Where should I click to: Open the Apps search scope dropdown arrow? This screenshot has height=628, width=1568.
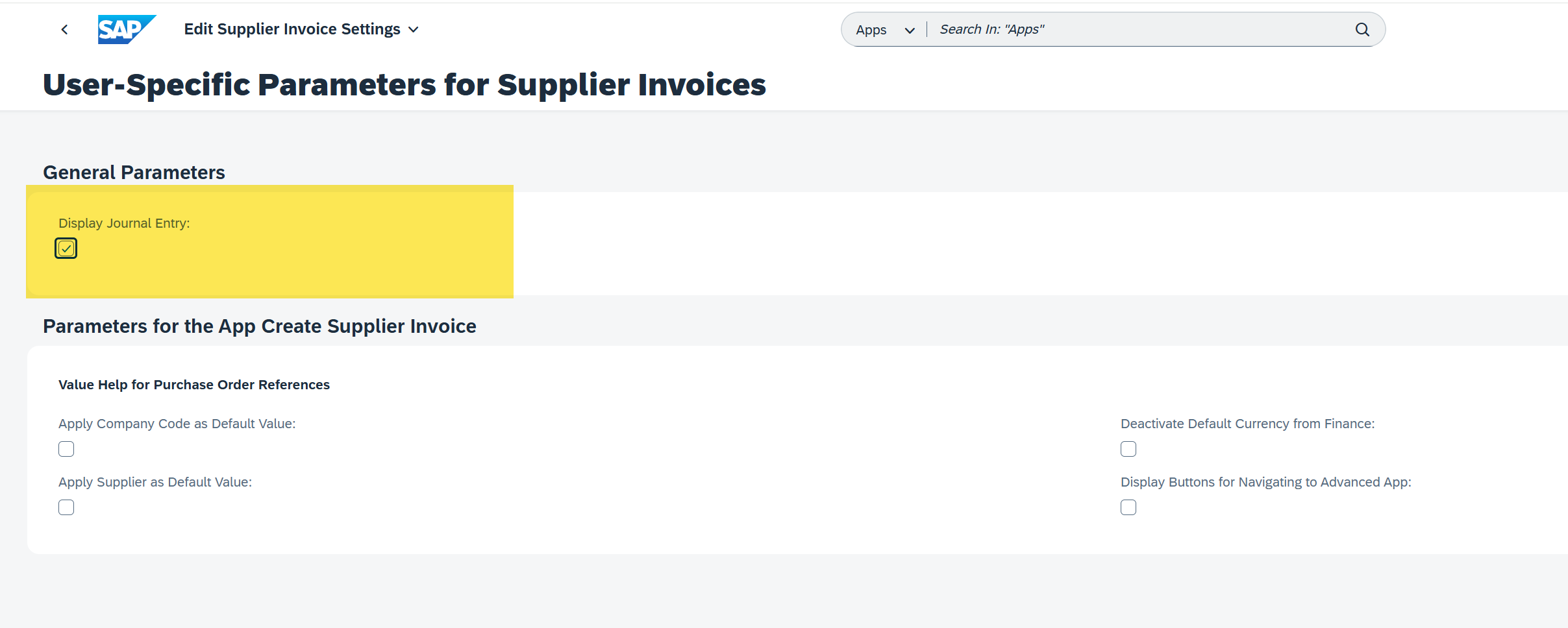[910, 30]
